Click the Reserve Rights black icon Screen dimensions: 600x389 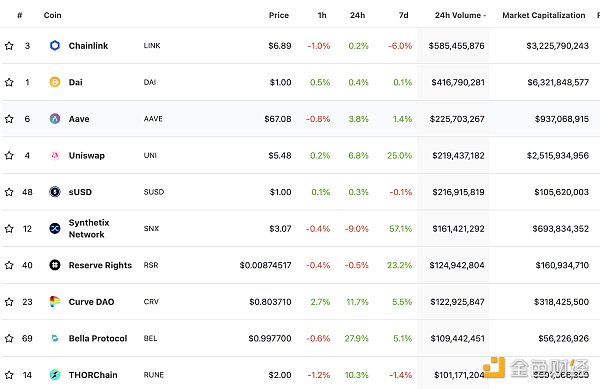(55, 265)
